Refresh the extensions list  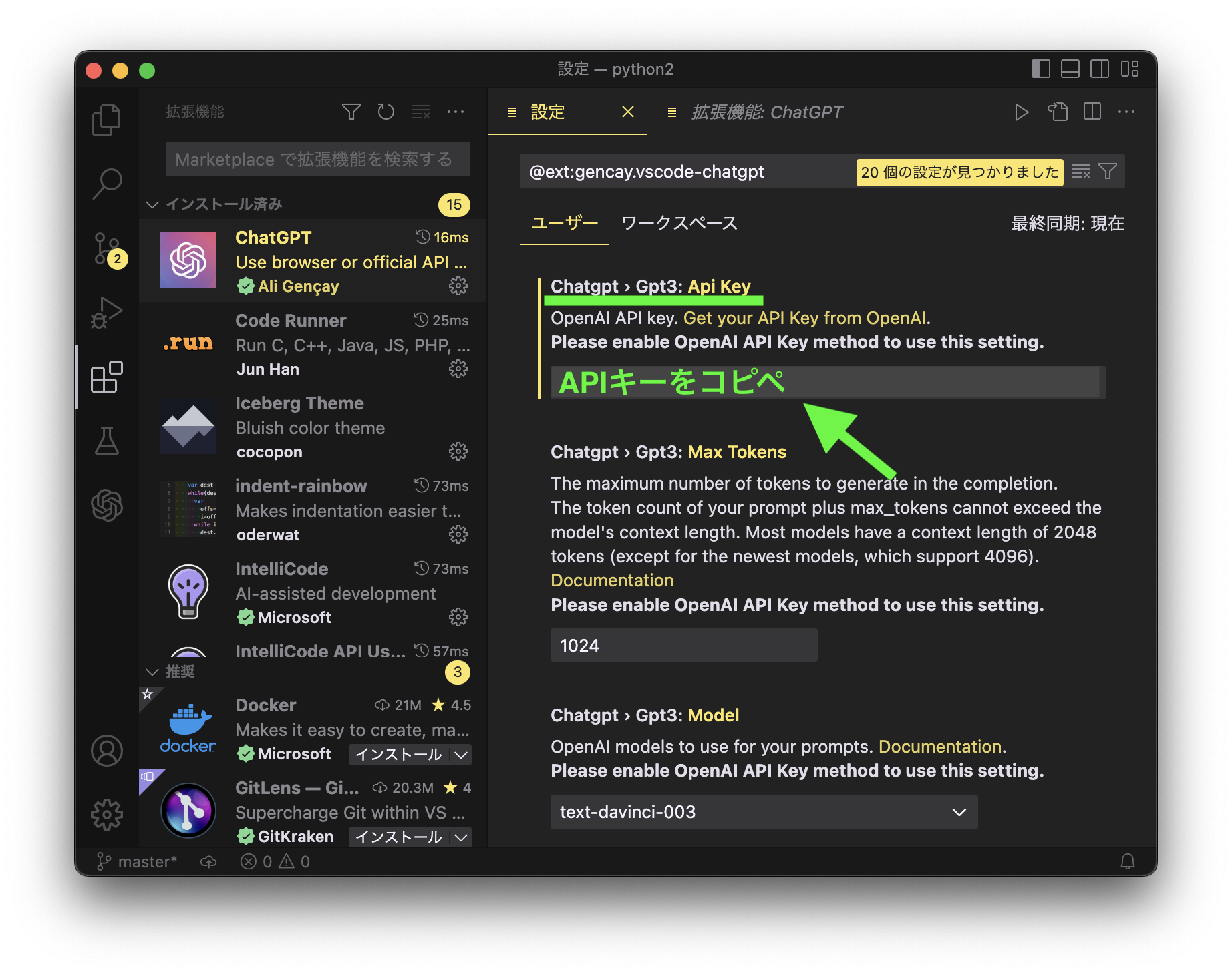(386, 112)
